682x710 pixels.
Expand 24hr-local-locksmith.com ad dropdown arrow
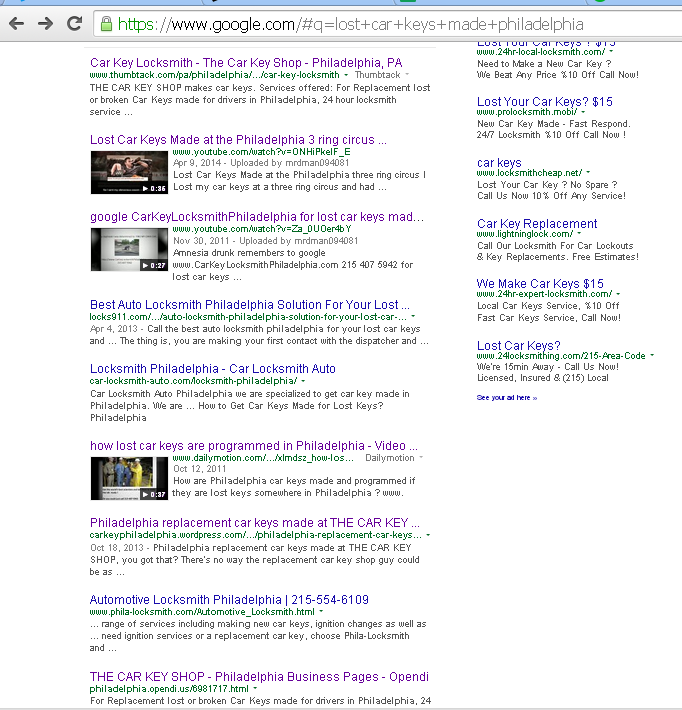click(x=611, y=52)
